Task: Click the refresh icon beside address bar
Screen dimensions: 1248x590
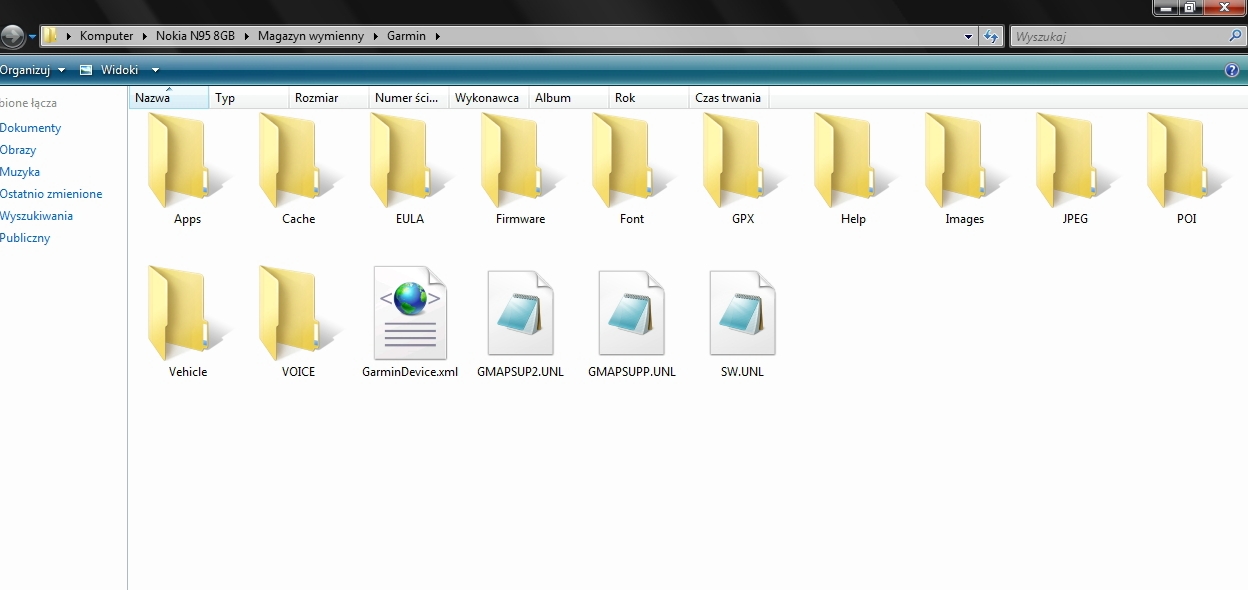Action: coord(991,36)
